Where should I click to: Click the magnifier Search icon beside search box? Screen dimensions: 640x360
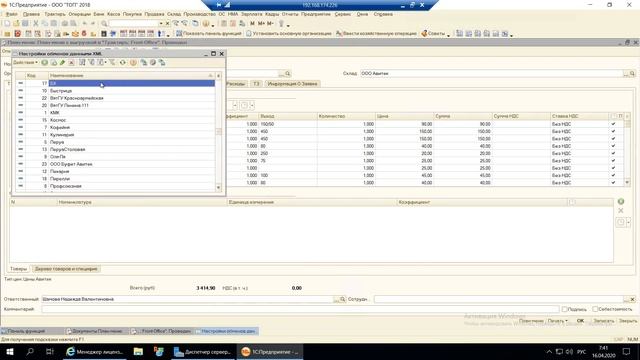[104, 24]
